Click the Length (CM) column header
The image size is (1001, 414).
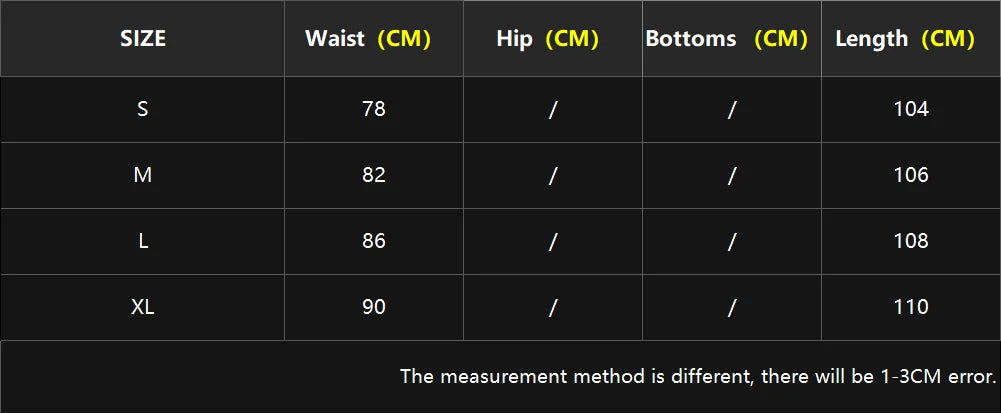click(905, 39)
